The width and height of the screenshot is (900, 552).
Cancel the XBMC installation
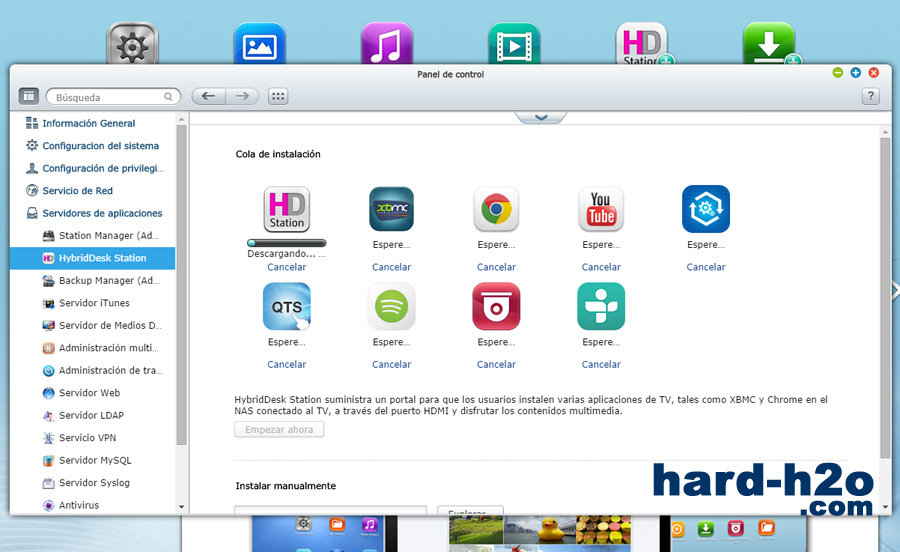pyautogui.click(x=391, y=267)
